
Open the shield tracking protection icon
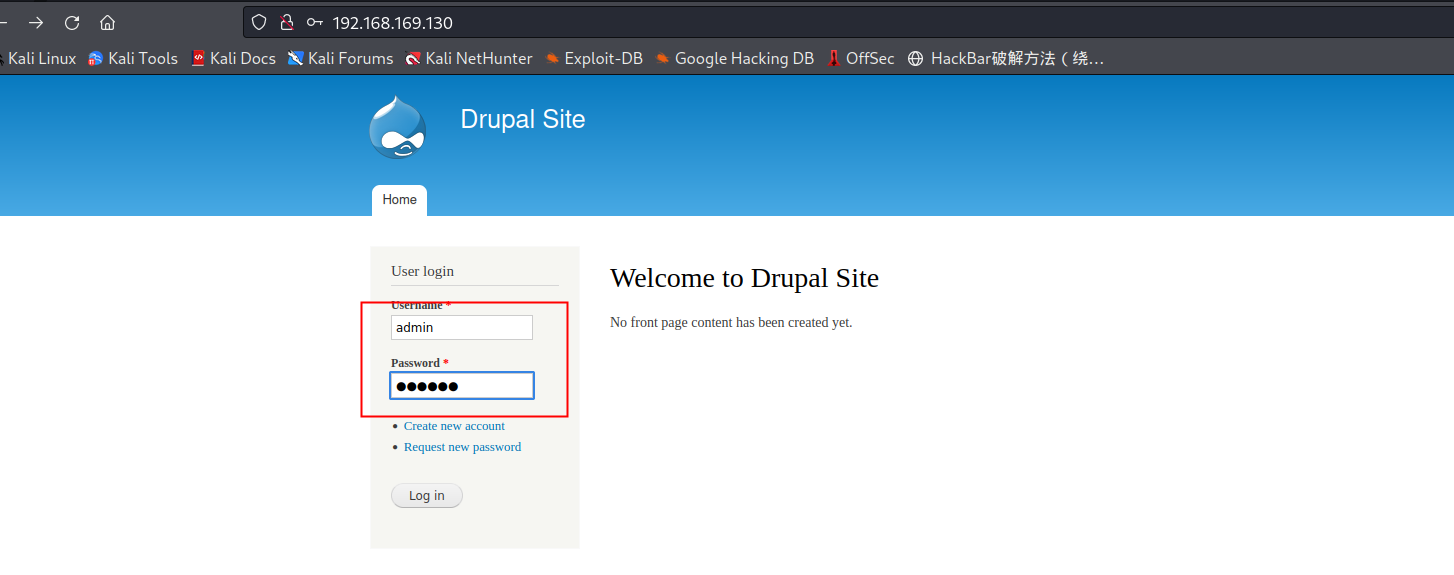pyautogui.click(x=259, y=22)
